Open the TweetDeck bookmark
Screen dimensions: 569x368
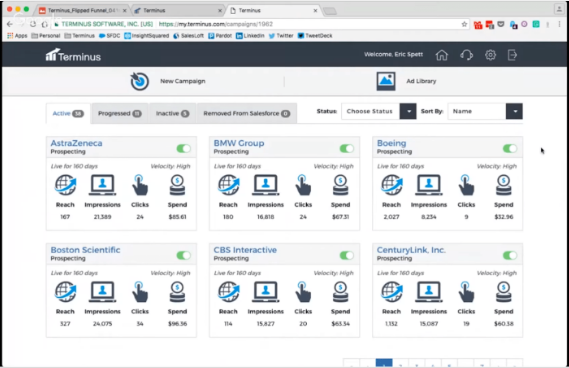[315, 36]
